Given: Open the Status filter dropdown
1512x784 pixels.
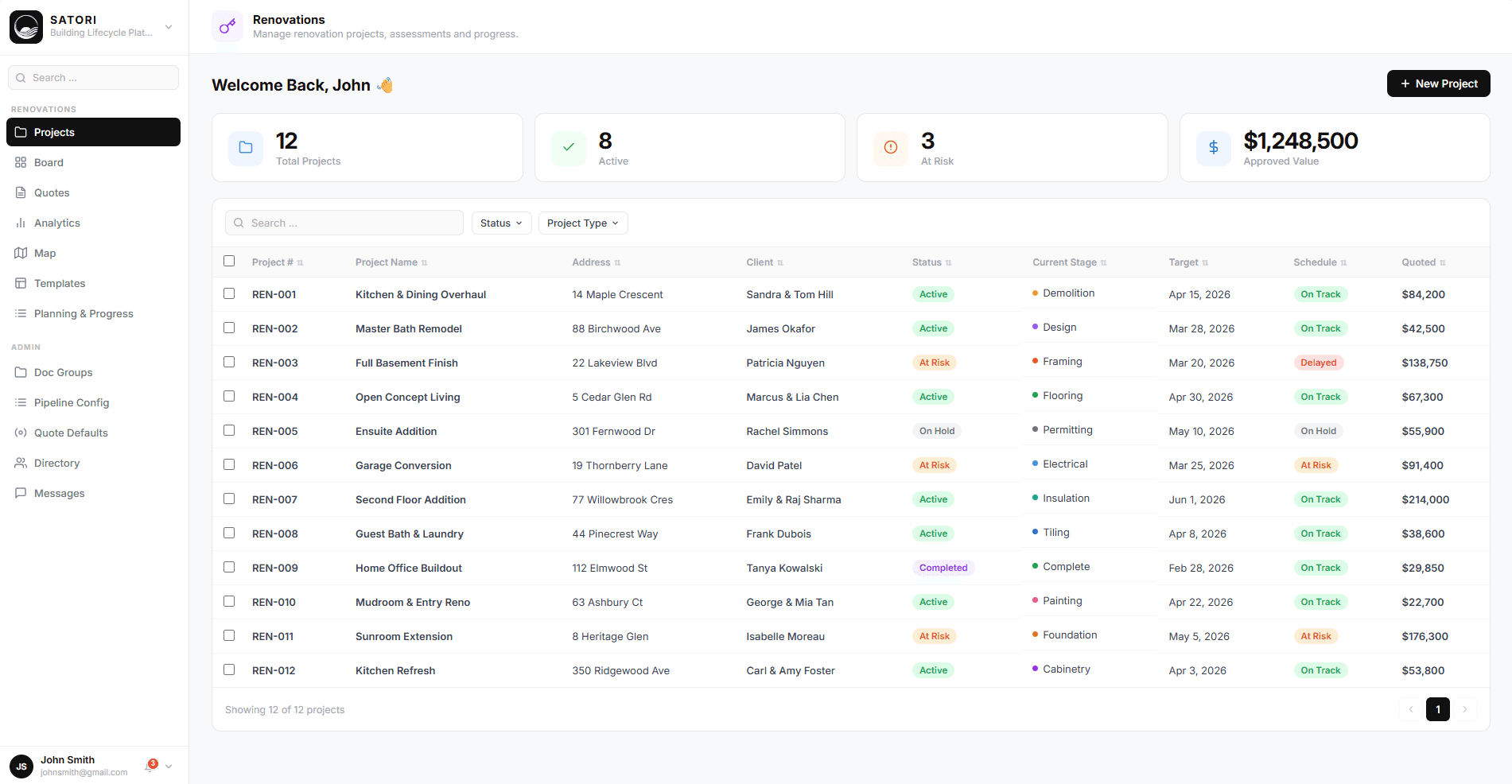Looking at the screenshot, I should 501,223.
